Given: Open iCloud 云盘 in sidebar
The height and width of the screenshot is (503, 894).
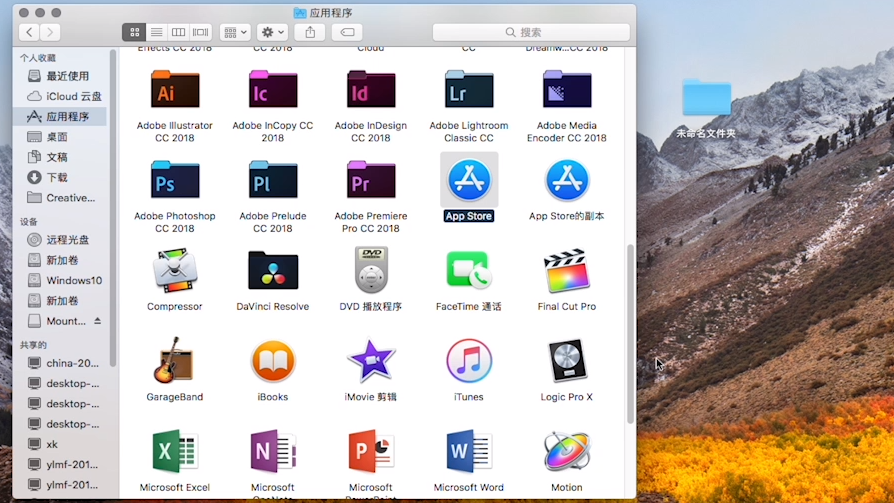Looking at the screenshot, I should click(x=59, y=96).
